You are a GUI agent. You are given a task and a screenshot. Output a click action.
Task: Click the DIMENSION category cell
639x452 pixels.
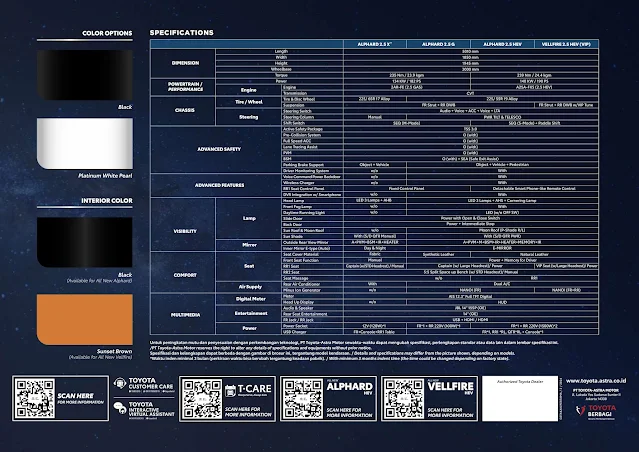pos(183,63)
